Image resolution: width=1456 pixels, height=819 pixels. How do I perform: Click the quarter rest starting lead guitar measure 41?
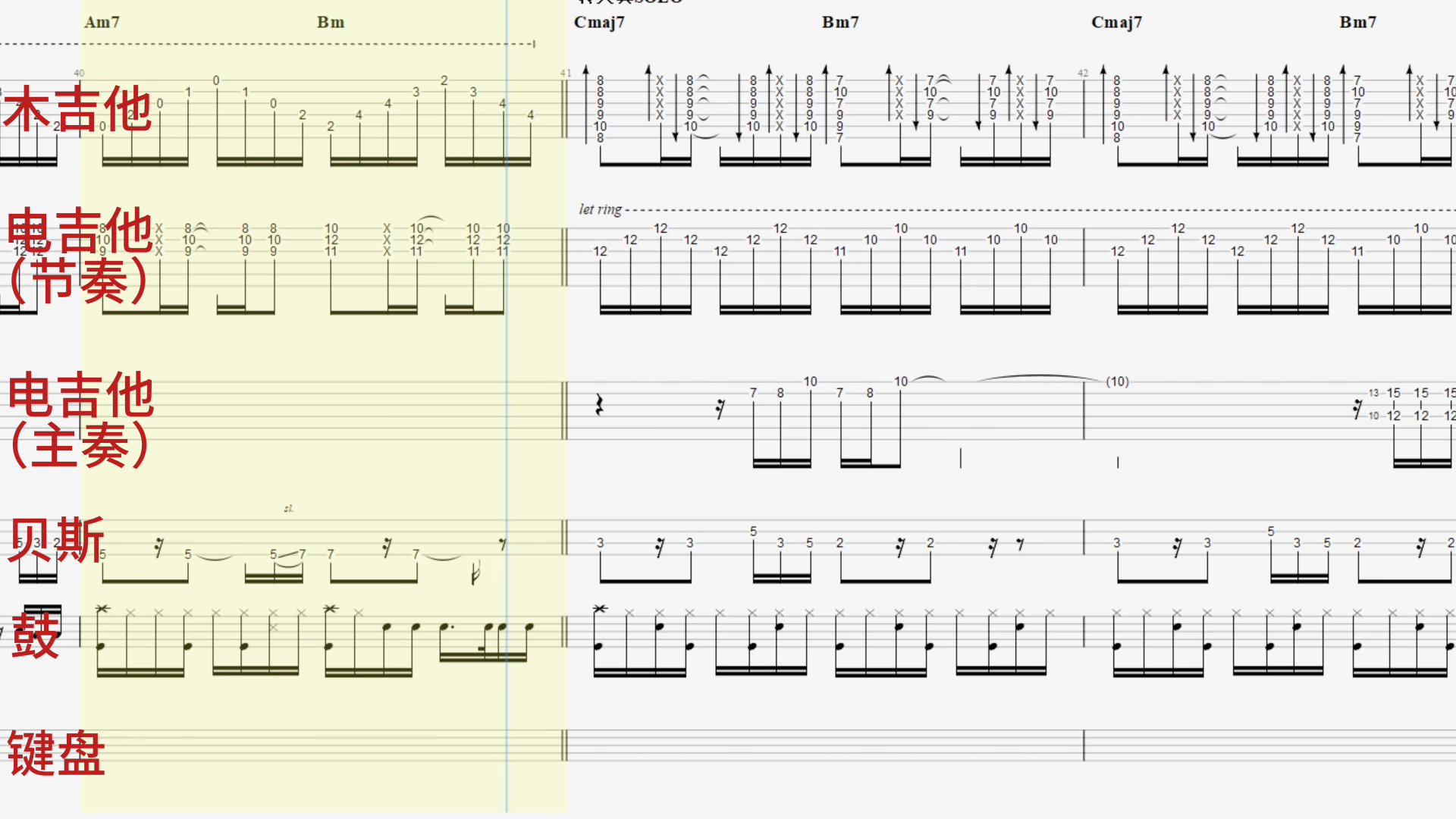tap(599, 404)
